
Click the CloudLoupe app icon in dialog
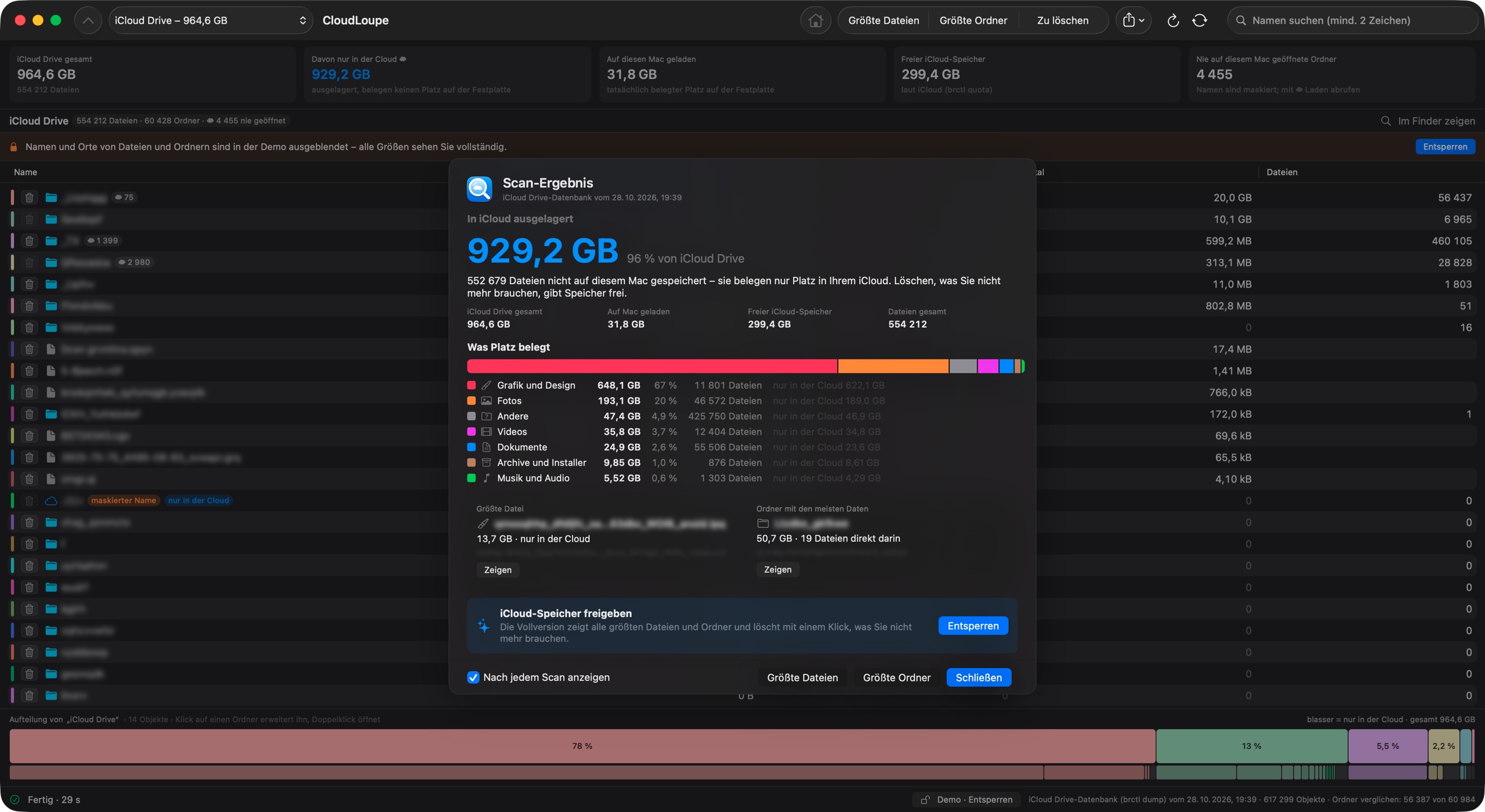480,189
